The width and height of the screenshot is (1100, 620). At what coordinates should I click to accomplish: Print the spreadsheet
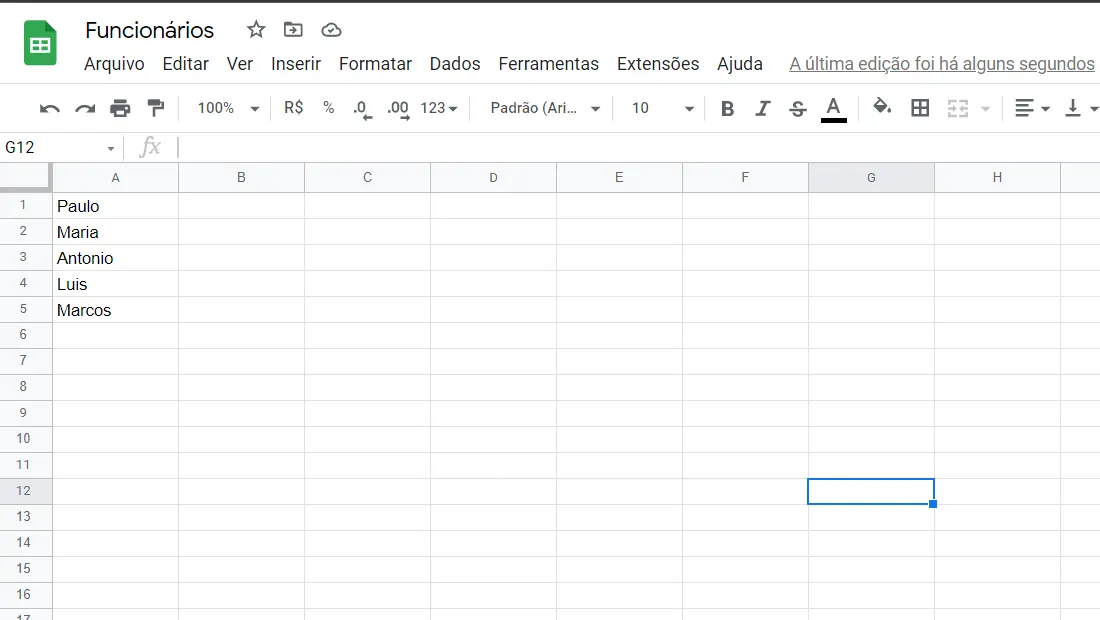click(x=120, y=108)
